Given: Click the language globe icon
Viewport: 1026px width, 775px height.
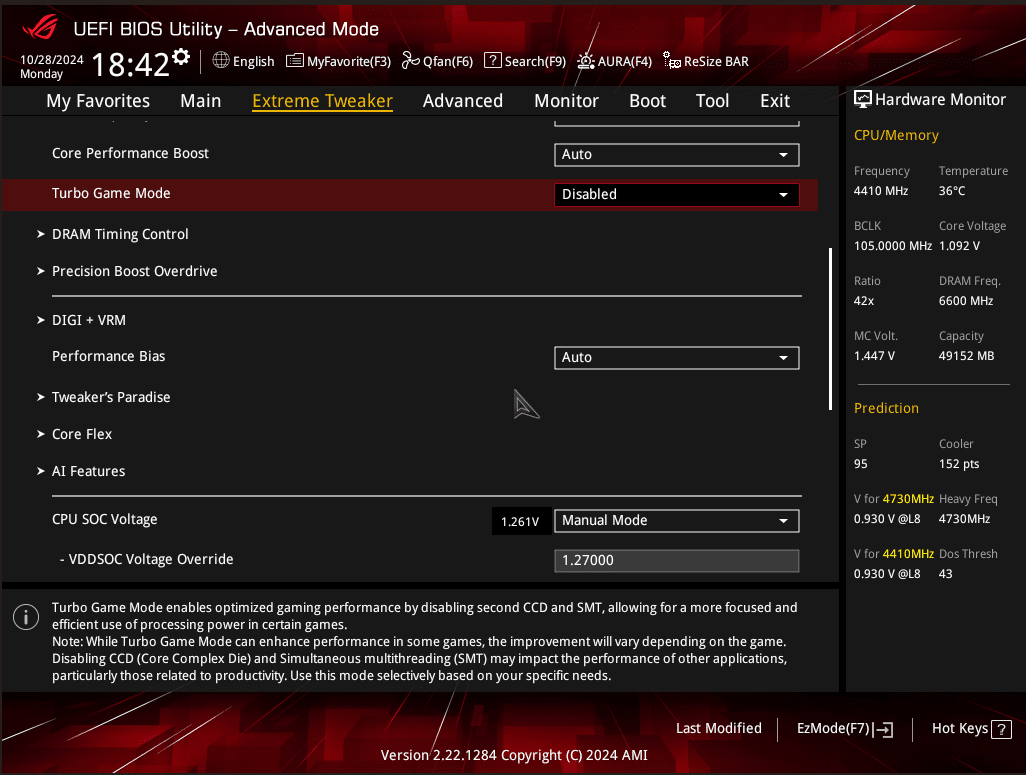Looking at the screenshot, I should [221, 60].
